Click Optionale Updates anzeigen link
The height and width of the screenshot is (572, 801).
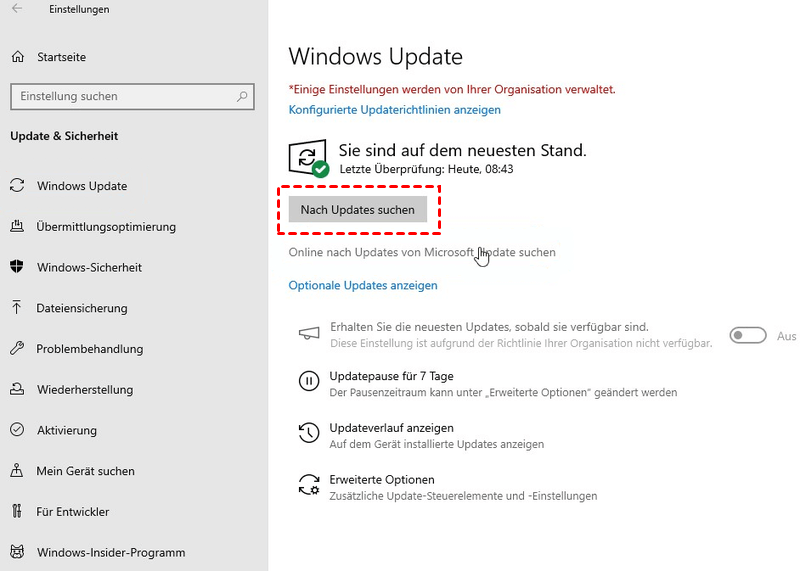pos(363,285)
